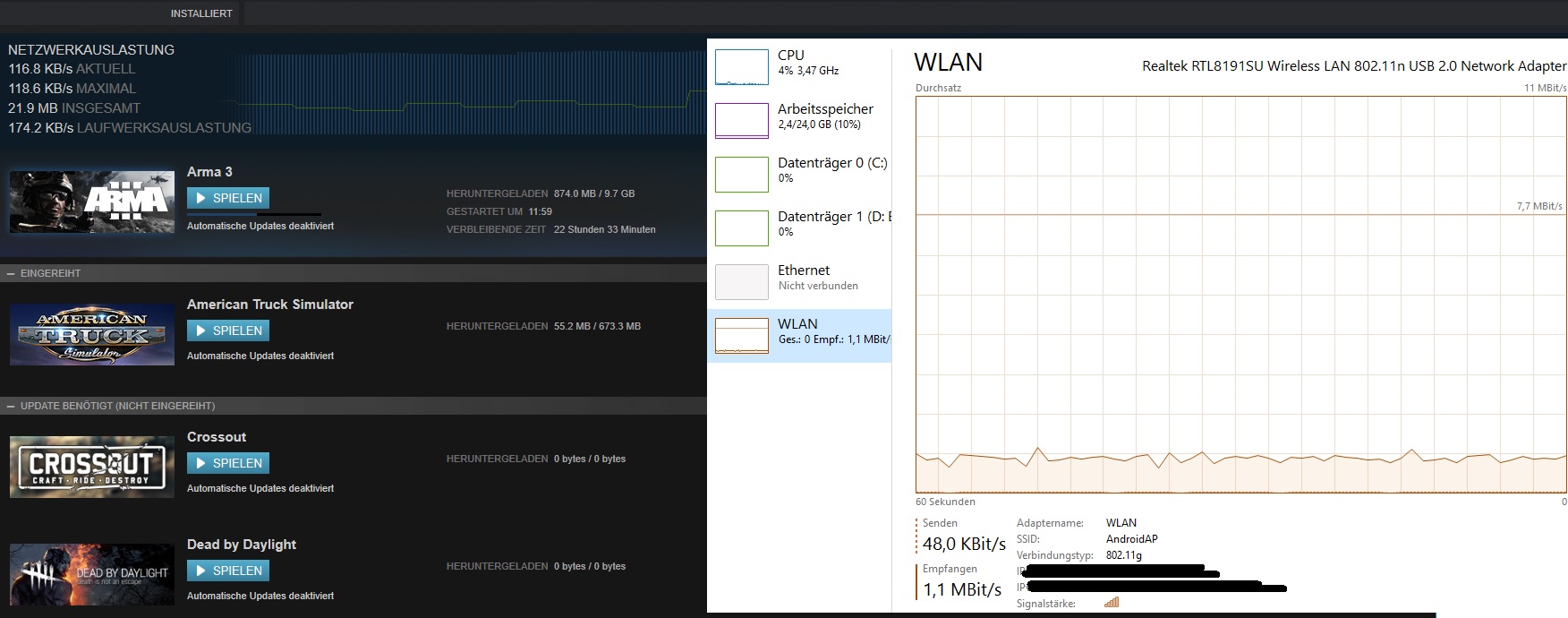Click Dead by Daylight 0 bytes / 0 bytes text
This screenshot has width=1568, height=618.
point(590,567)
